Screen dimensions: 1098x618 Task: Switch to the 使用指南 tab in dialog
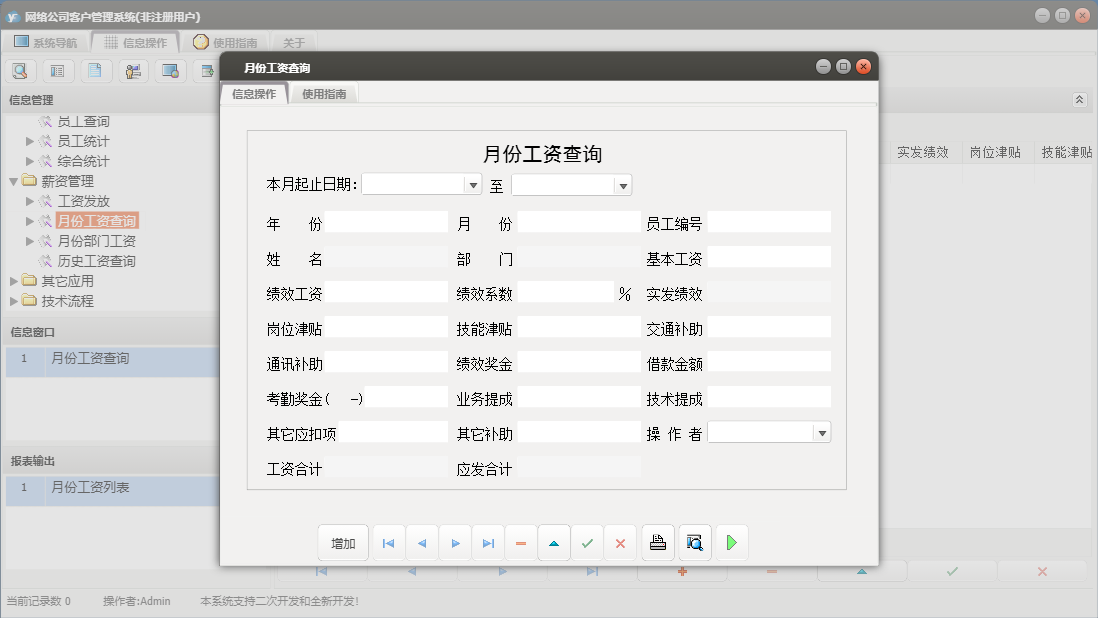point(324,92)
